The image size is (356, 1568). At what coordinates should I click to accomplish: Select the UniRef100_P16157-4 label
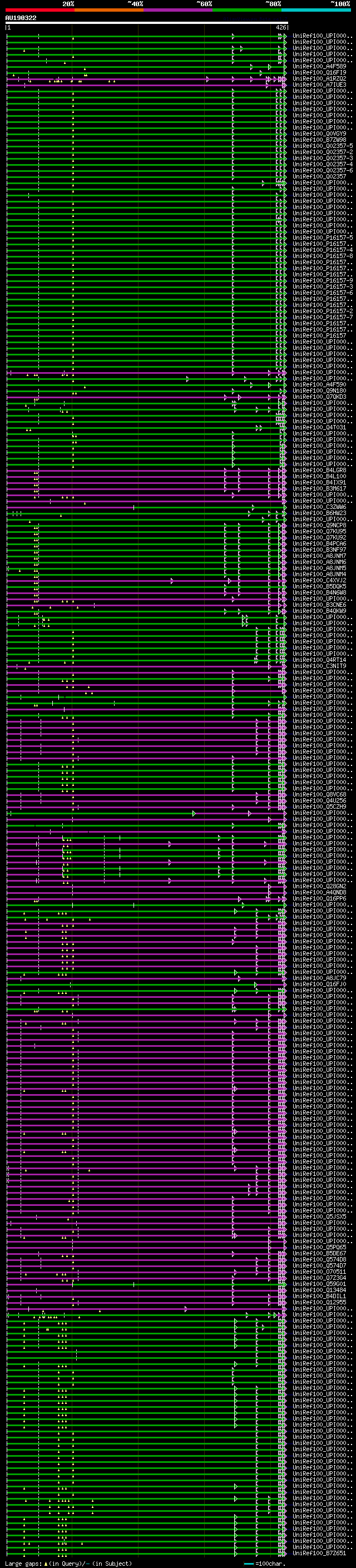point(323,250)
